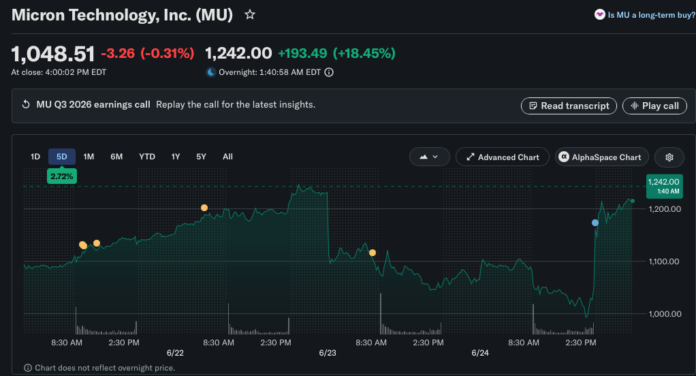This screenshot has height=376, width=696.
Task: Click the overnight moon icon
Action: [x=211, y=72]
